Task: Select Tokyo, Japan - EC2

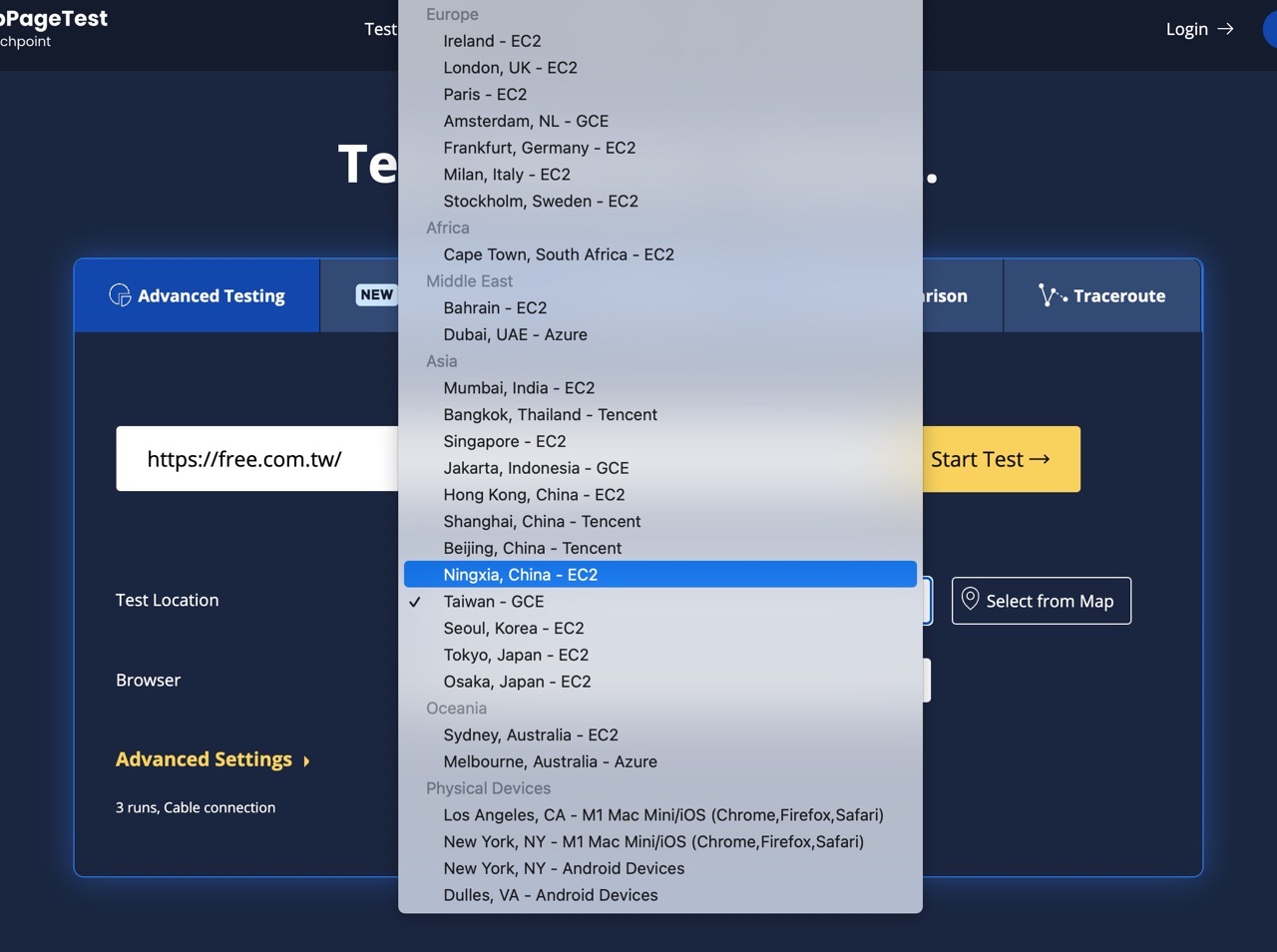Action: tap(660, 655)
